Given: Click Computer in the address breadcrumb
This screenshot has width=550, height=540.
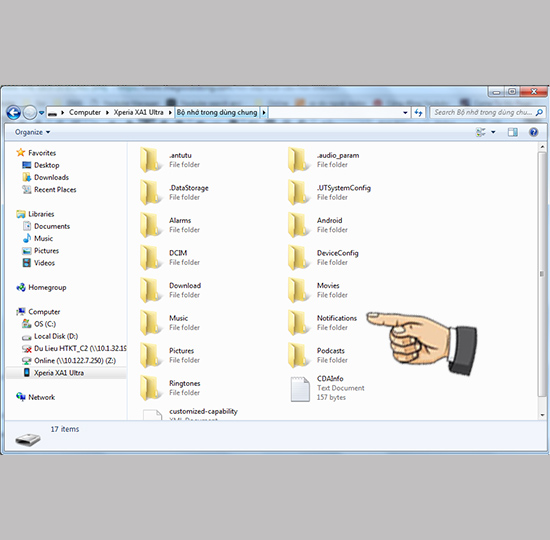Looking at the screenshot, I should [85, 112].
